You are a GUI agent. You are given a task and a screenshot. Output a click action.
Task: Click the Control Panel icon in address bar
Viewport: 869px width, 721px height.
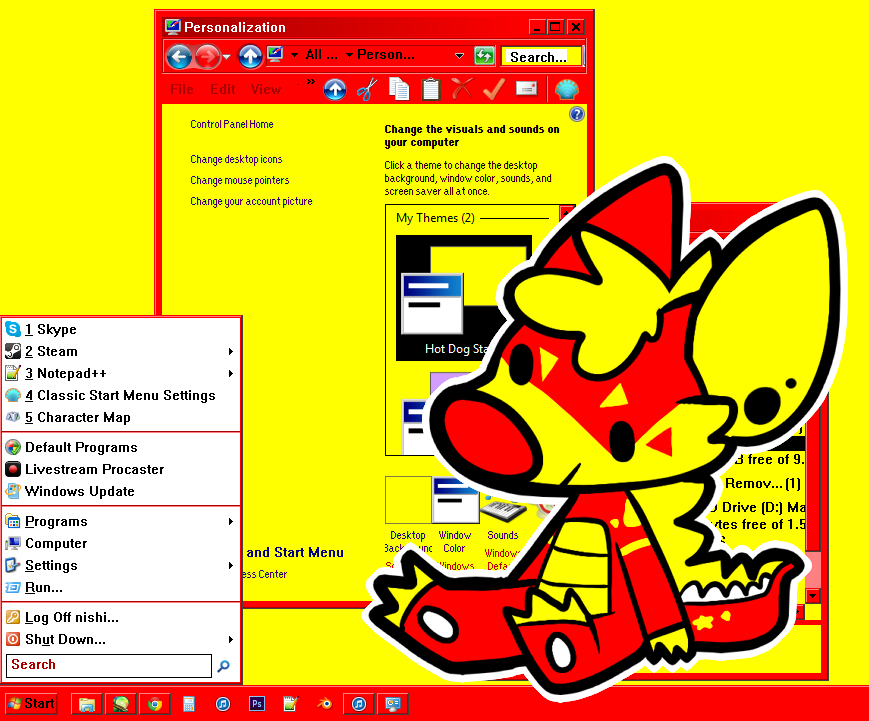tap(275, 54)
